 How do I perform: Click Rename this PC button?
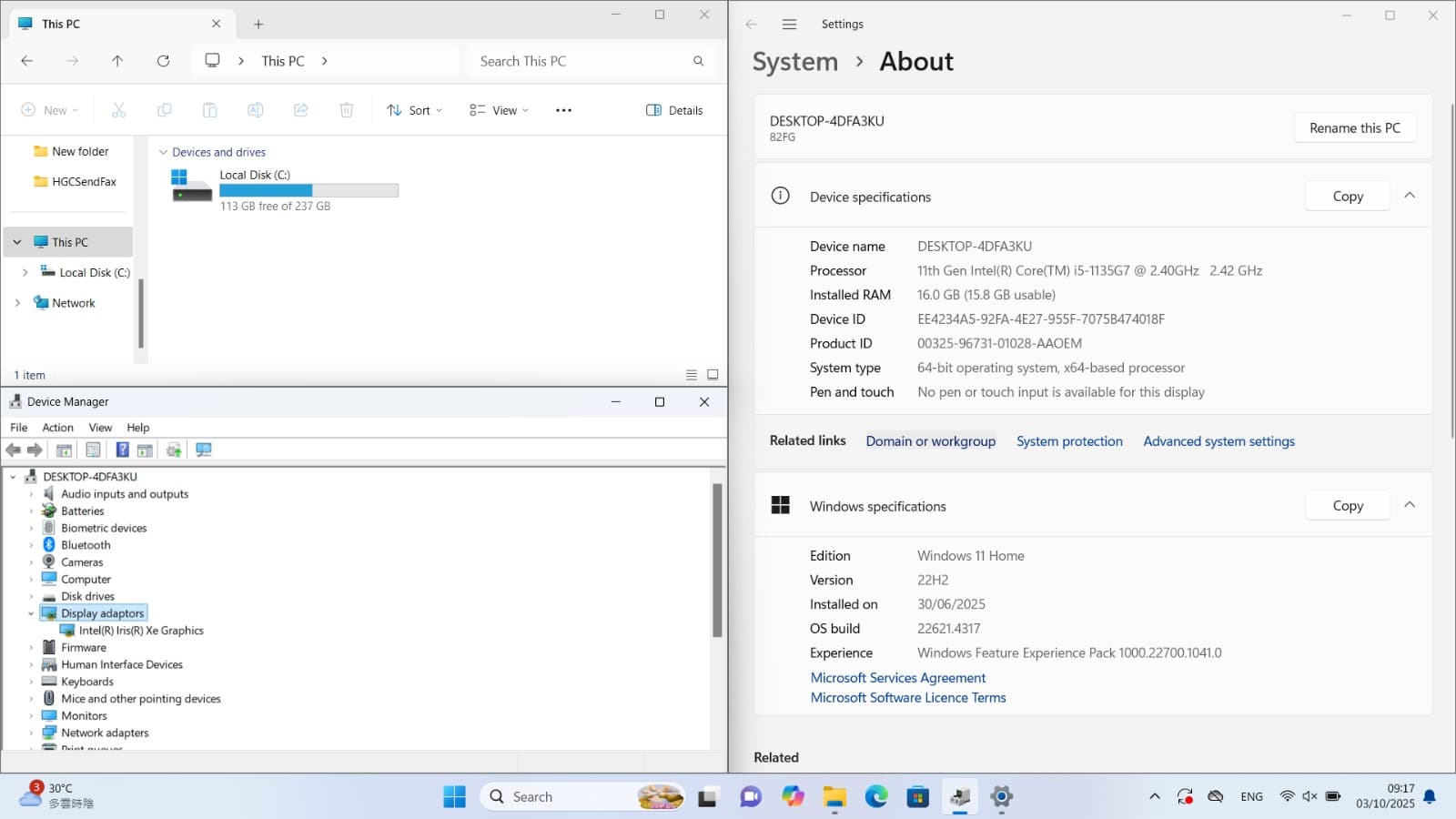(x=1354, y=128)
